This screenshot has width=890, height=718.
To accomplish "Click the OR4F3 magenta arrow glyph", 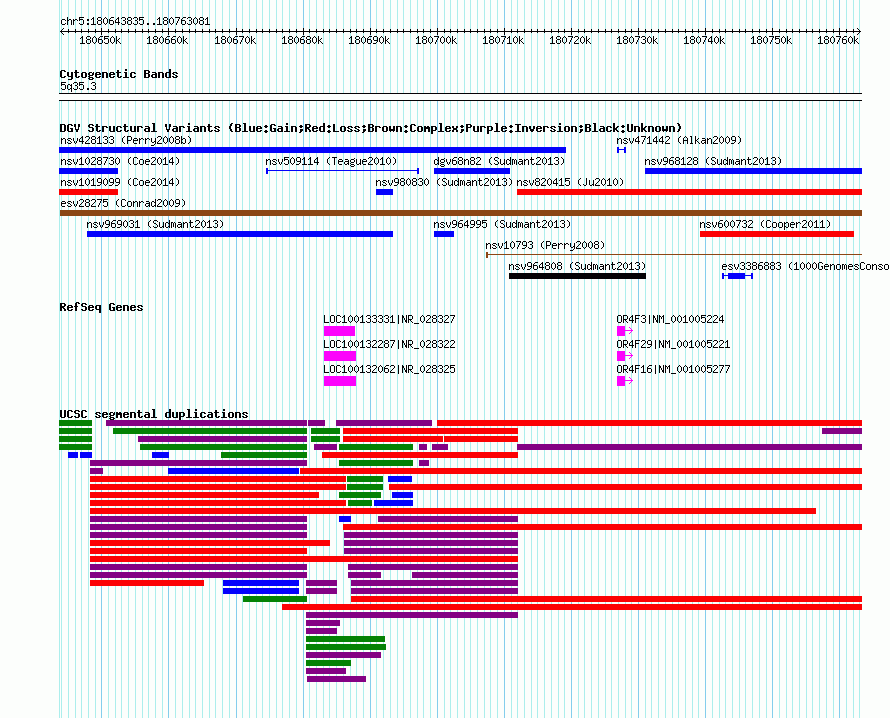I will pyautogui.click(x=625, y=331).
